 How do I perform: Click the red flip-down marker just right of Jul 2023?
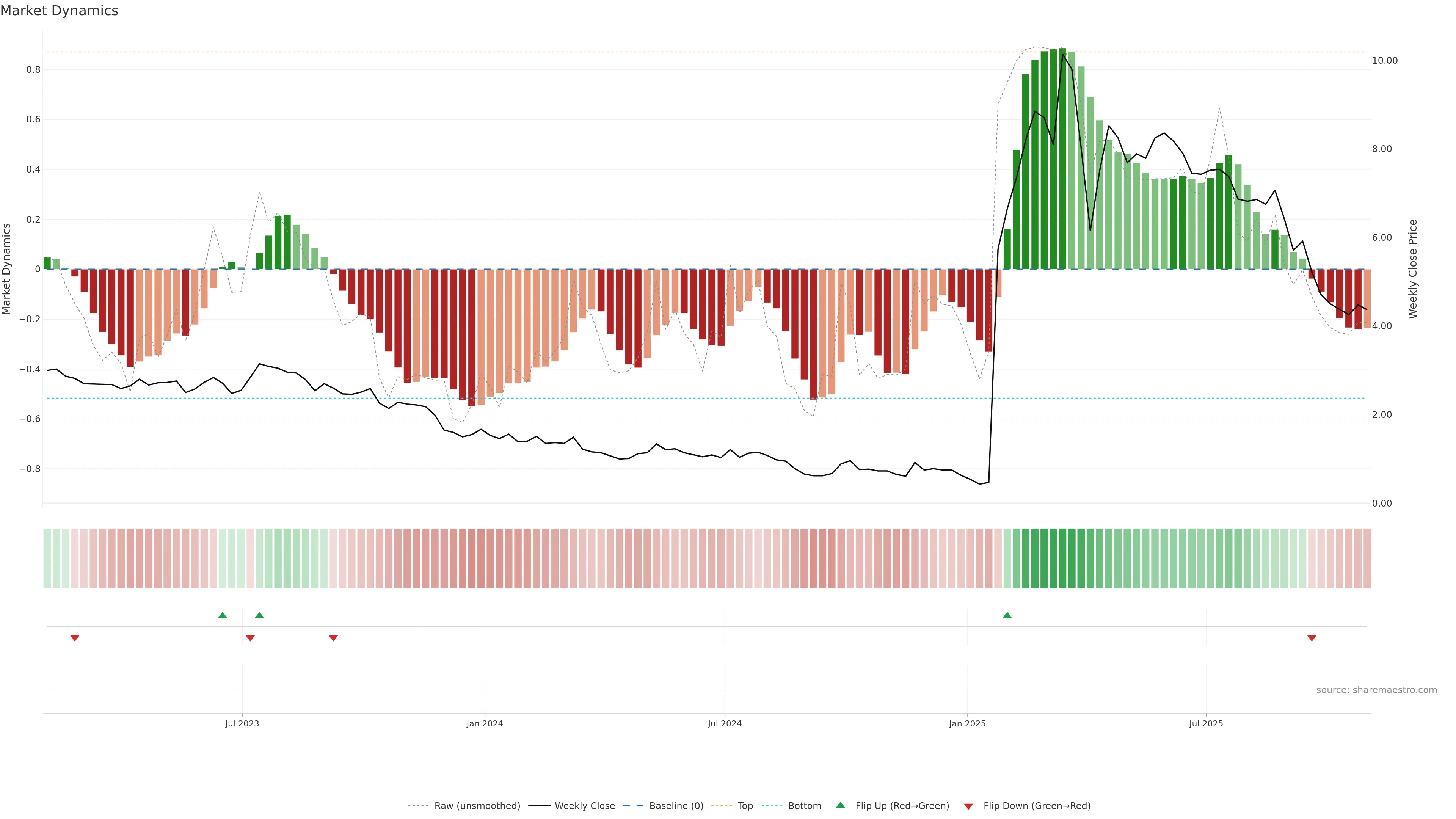[x=250, y=638]
